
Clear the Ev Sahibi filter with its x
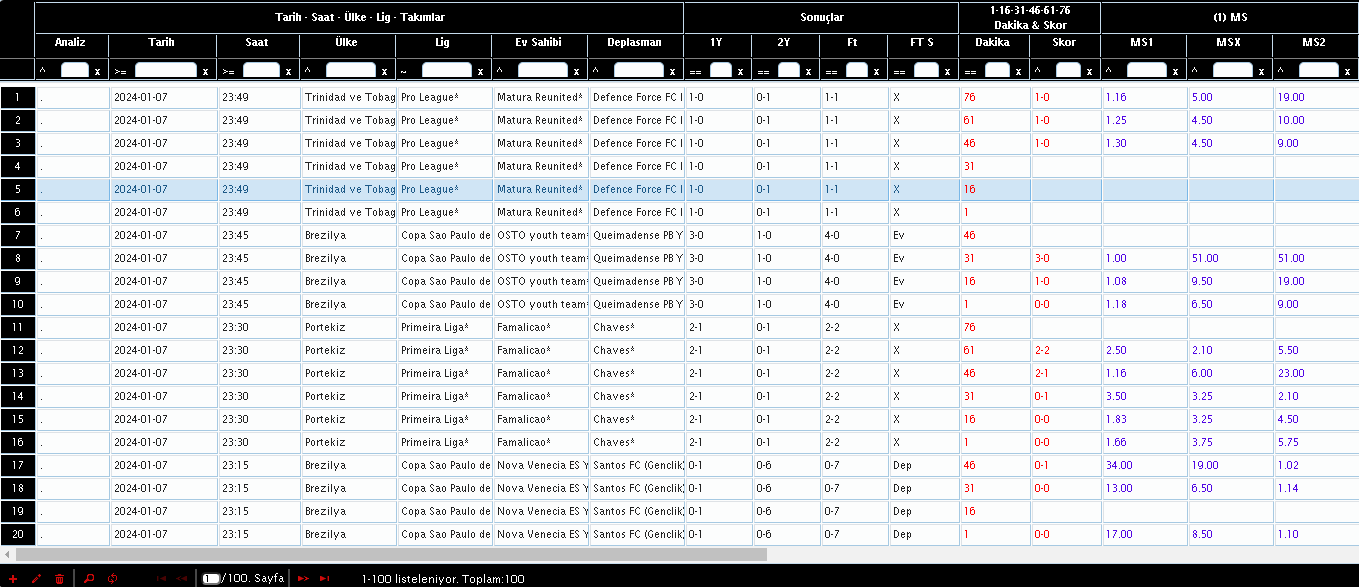coord(576,71)
